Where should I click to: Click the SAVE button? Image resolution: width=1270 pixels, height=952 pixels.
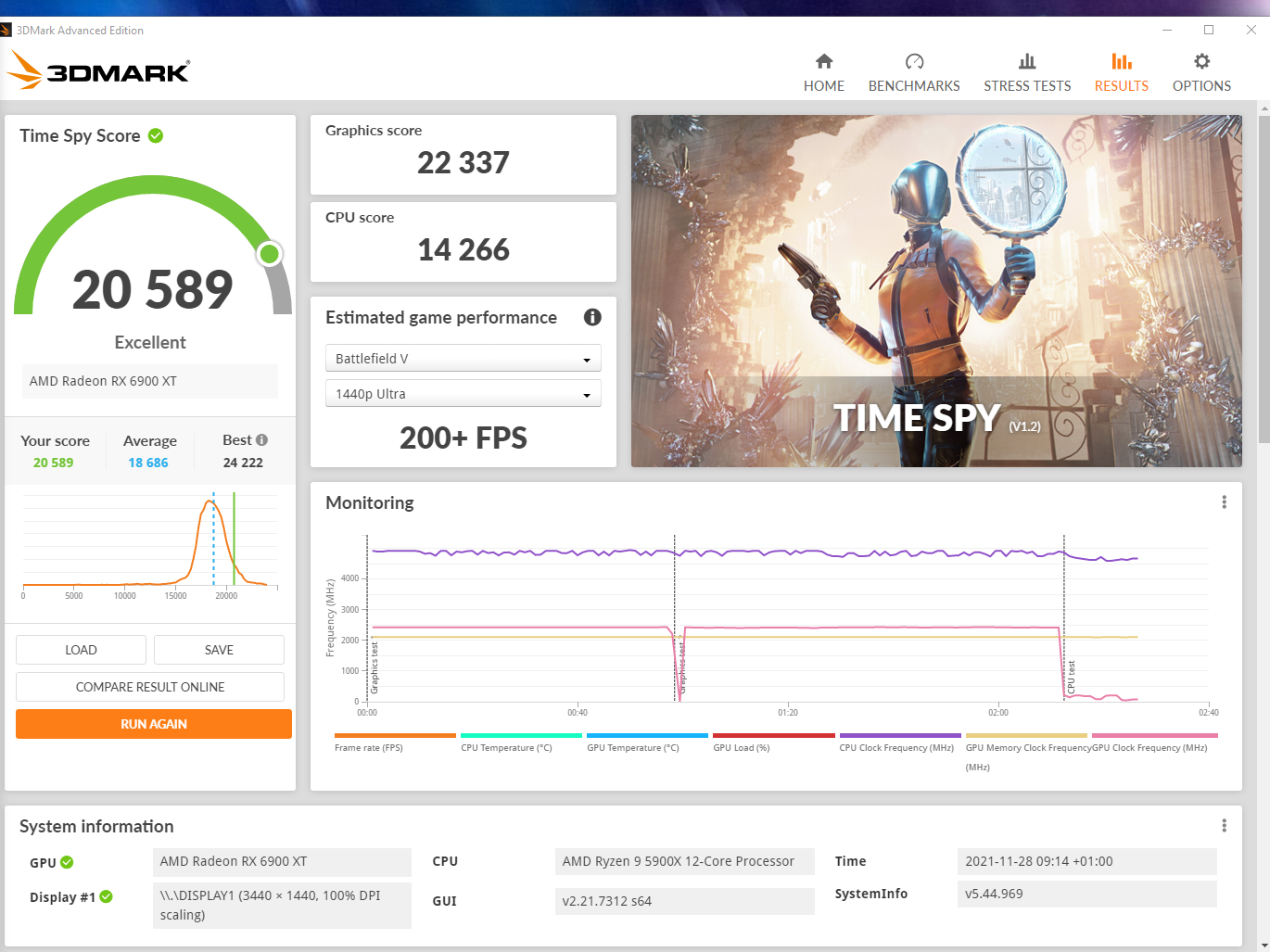(219, 650)
